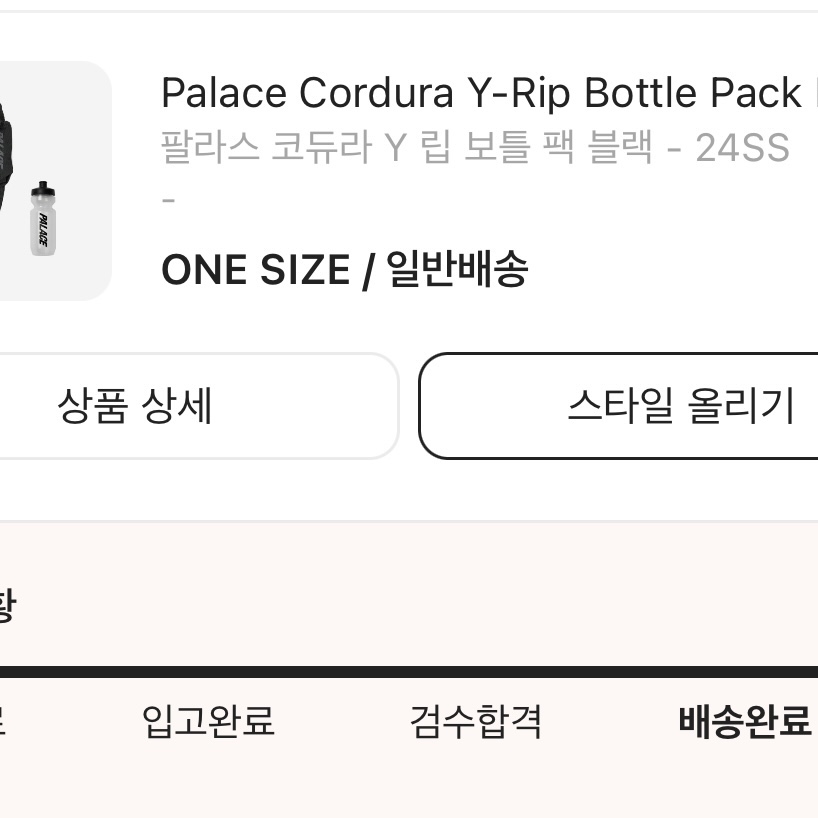Select the bold 배송완료 delivery complete step

pyautogui.click(x=744, y=721)
